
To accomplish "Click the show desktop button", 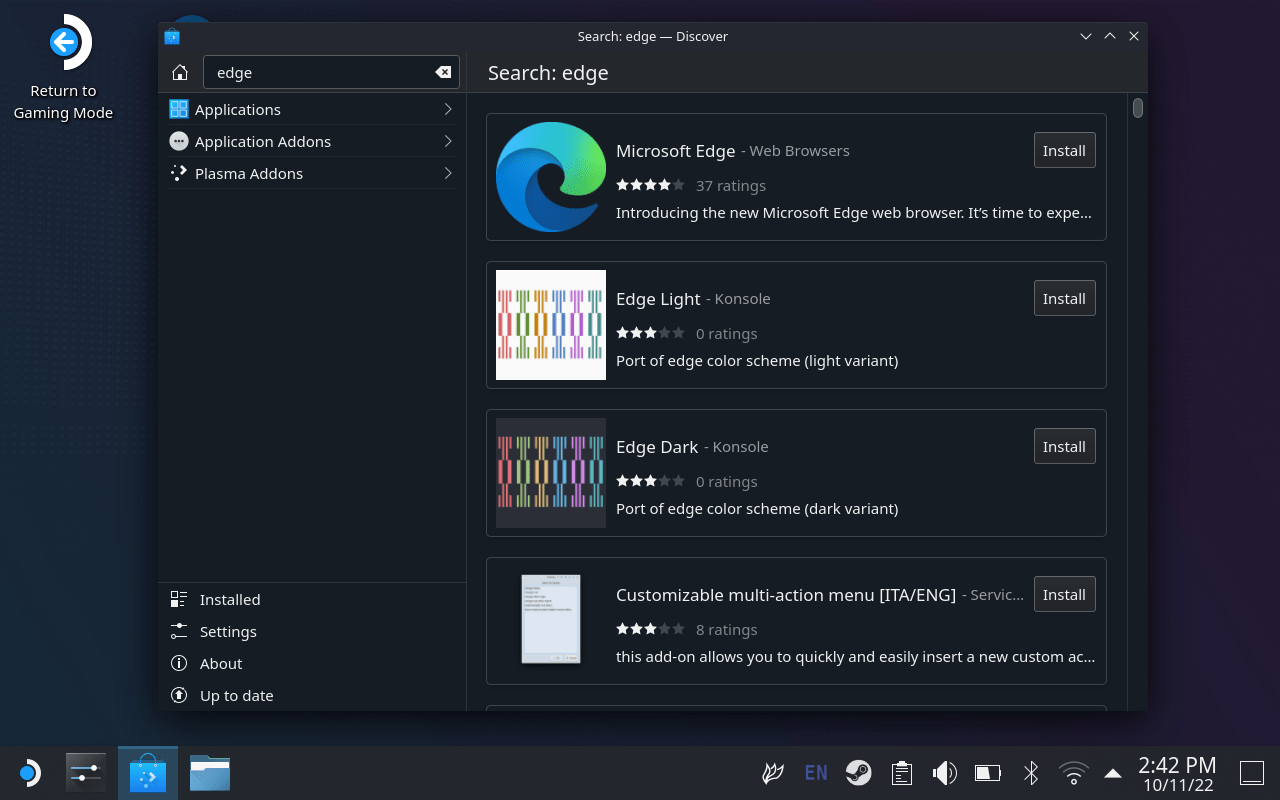I will click(1252, 773).
